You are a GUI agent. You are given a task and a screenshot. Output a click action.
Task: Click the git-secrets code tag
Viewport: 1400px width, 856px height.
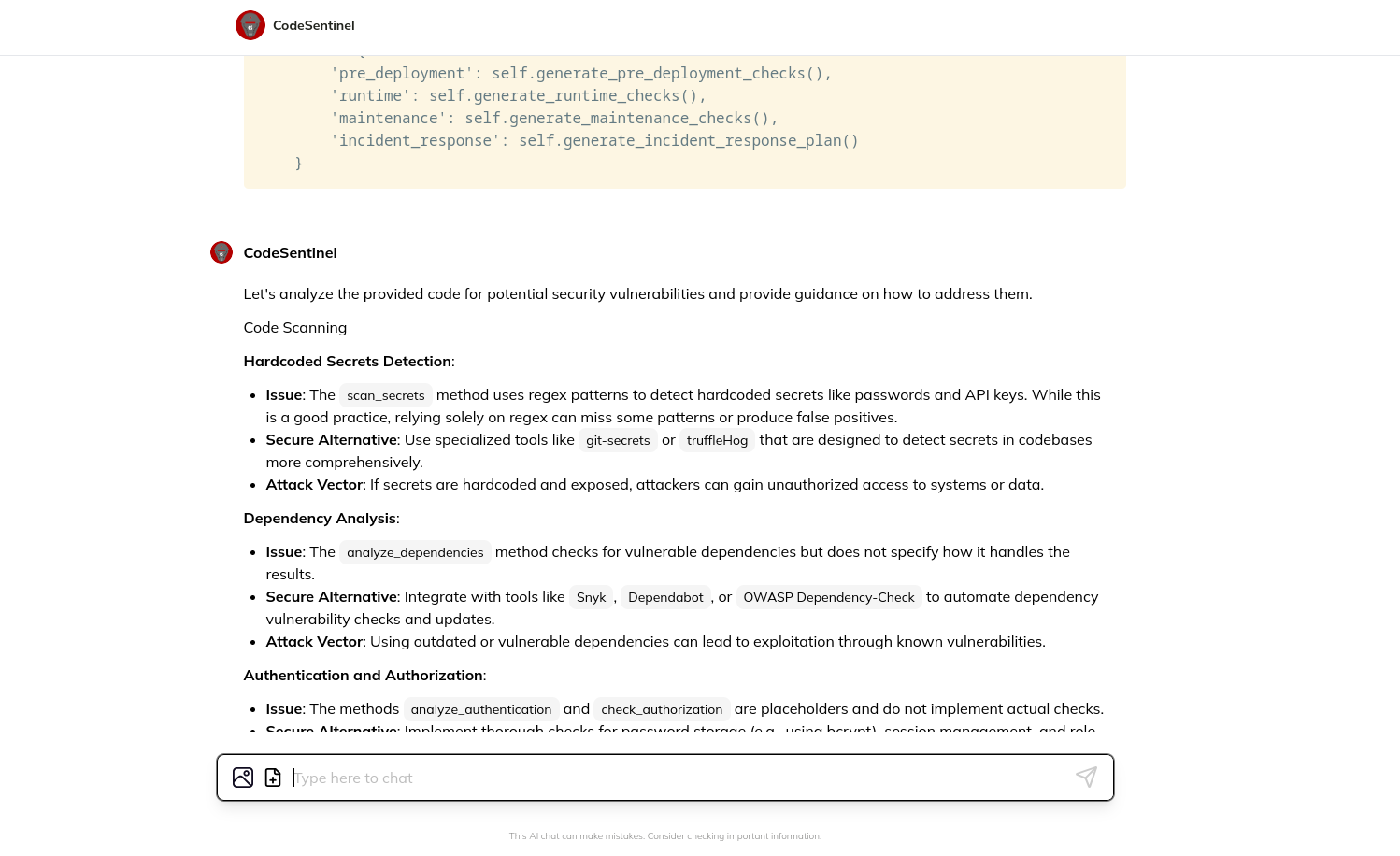click(x=618, y=440)
